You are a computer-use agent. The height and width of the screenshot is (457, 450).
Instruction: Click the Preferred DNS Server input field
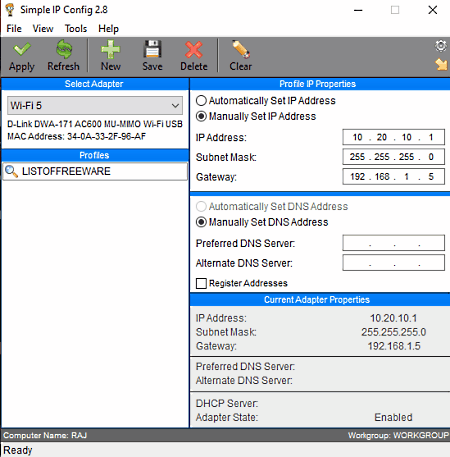click(393, 243)
